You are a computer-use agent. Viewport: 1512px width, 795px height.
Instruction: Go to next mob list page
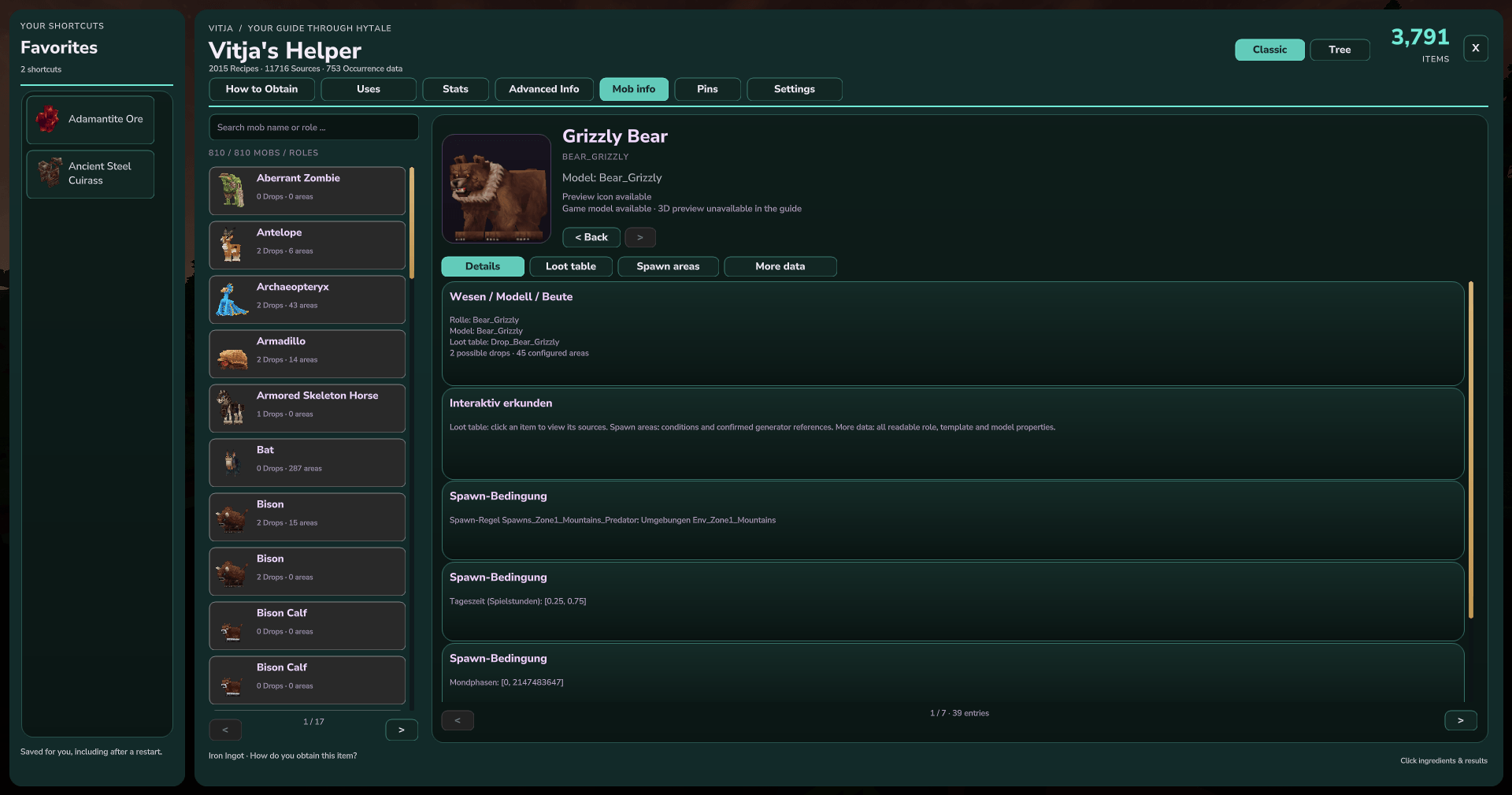click(x=402, y=730)
